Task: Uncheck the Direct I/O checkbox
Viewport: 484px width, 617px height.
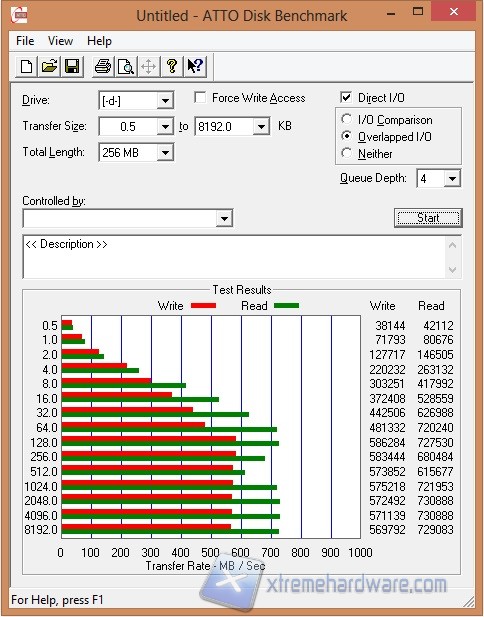Action: (x=345, y=97)
